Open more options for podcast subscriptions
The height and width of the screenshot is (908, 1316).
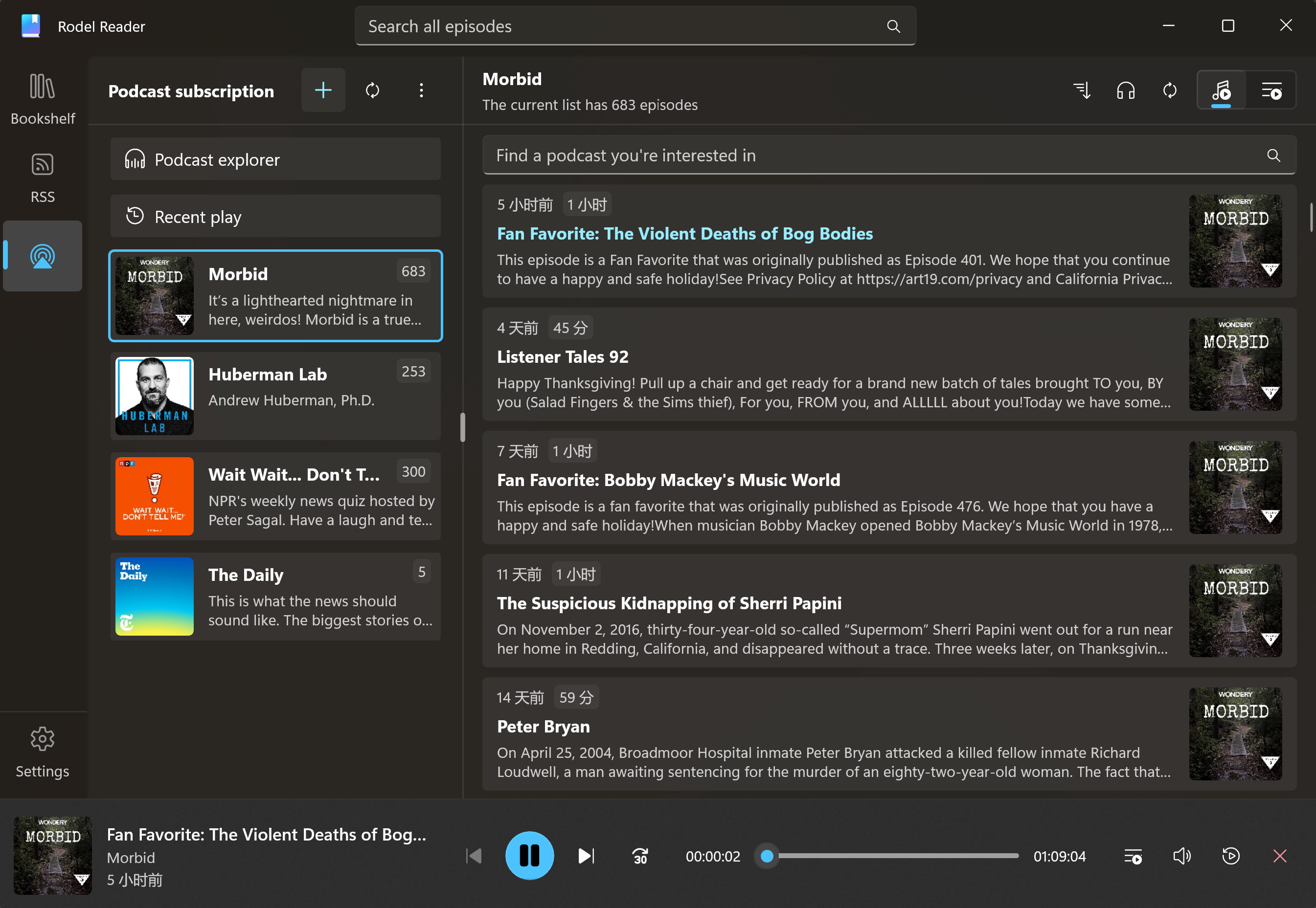click(421, 90)
